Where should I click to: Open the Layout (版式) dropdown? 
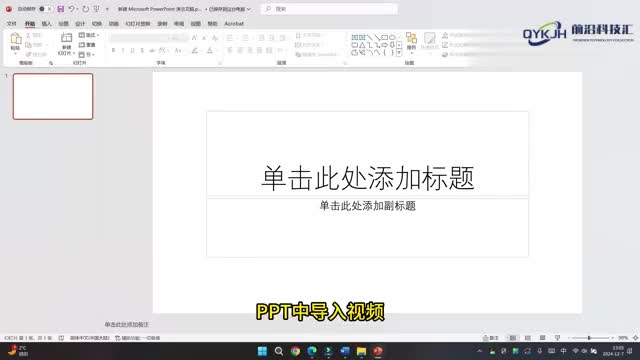click(x=89, y=35)
